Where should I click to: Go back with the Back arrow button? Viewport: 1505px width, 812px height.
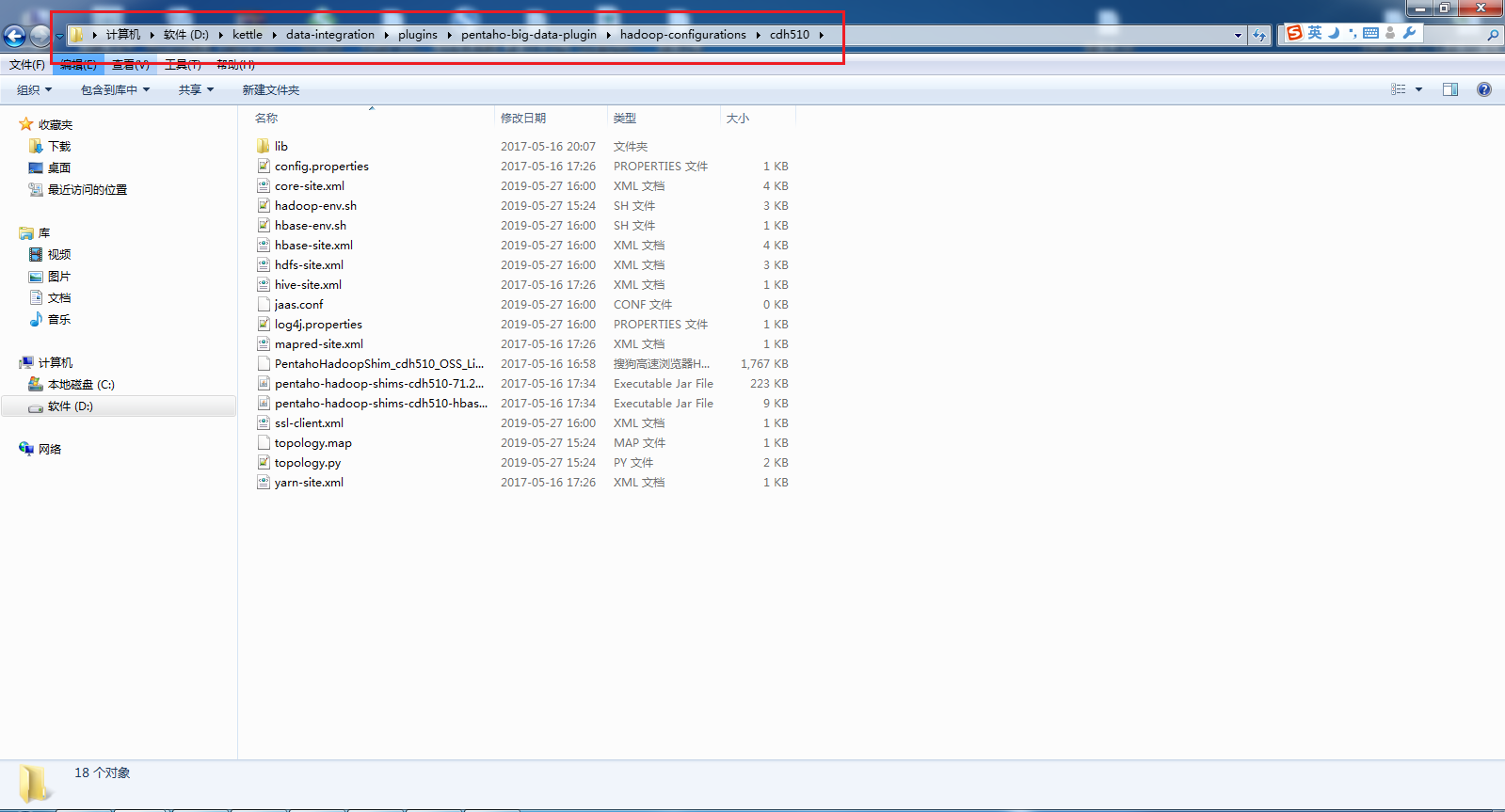pyautogui.click(x=15, y=36)
